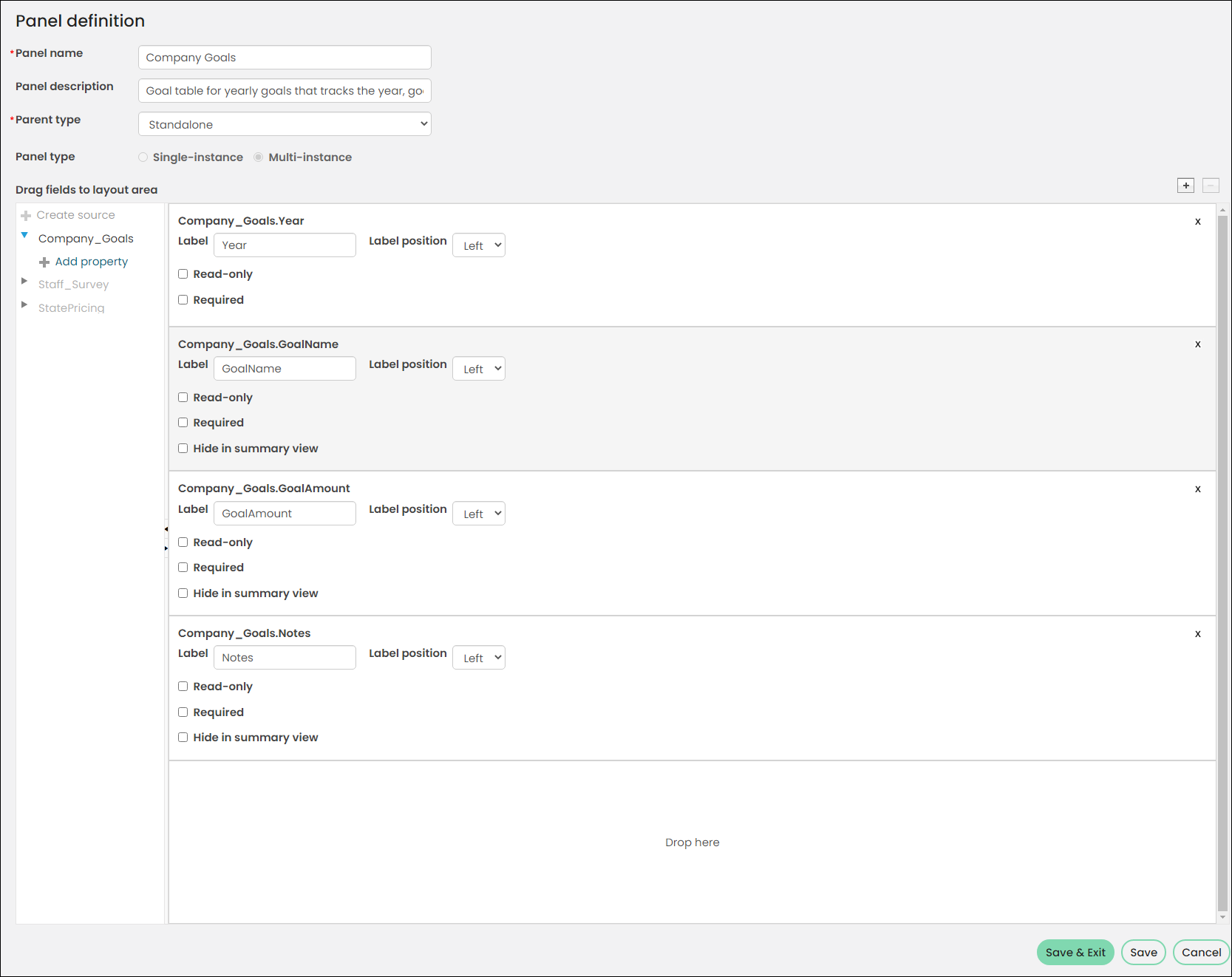Remove the Company_Goals.Notes field with its x
Image resolution: width=1232 pixels, height=977 pixels.
[1198, 634]
